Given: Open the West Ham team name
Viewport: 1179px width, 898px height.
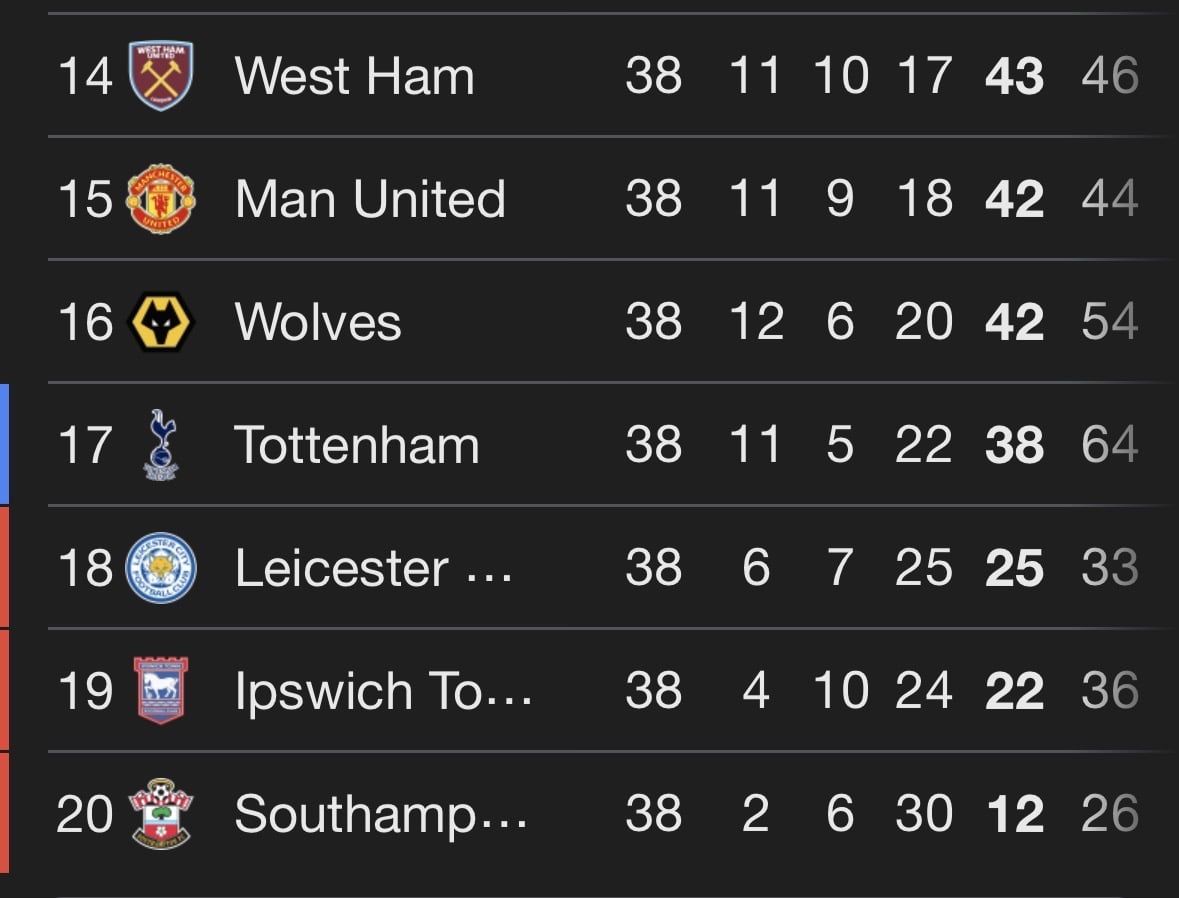Looking at the screenshot, I should coord(354,76).
